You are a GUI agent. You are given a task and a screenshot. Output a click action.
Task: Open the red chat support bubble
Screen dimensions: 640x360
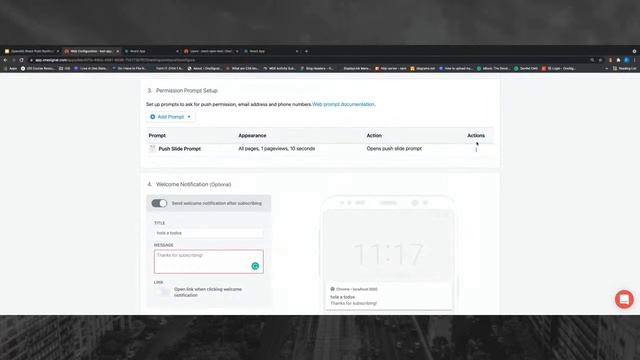[x=624, y=299]
